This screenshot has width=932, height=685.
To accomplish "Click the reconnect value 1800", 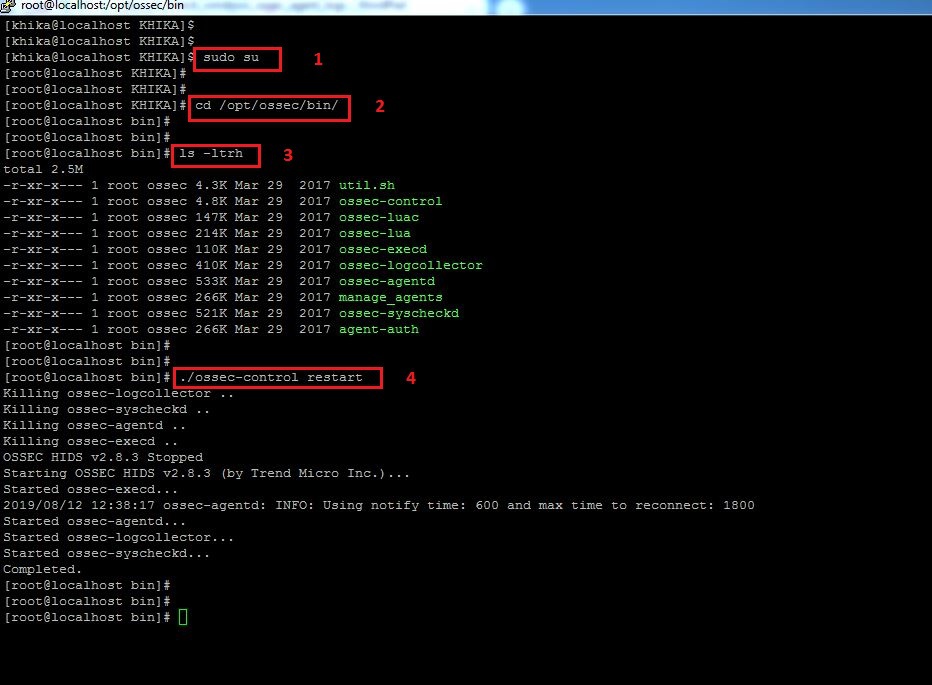I will (x=739, y=505).
